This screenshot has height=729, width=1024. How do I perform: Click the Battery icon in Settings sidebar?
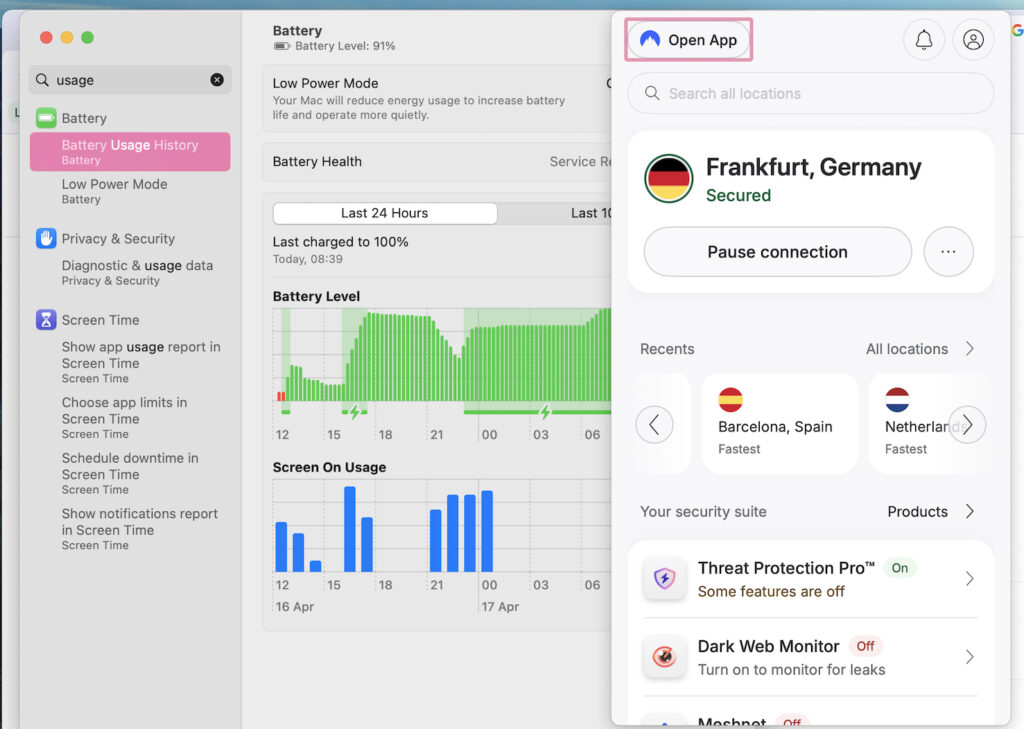point(46,117)
